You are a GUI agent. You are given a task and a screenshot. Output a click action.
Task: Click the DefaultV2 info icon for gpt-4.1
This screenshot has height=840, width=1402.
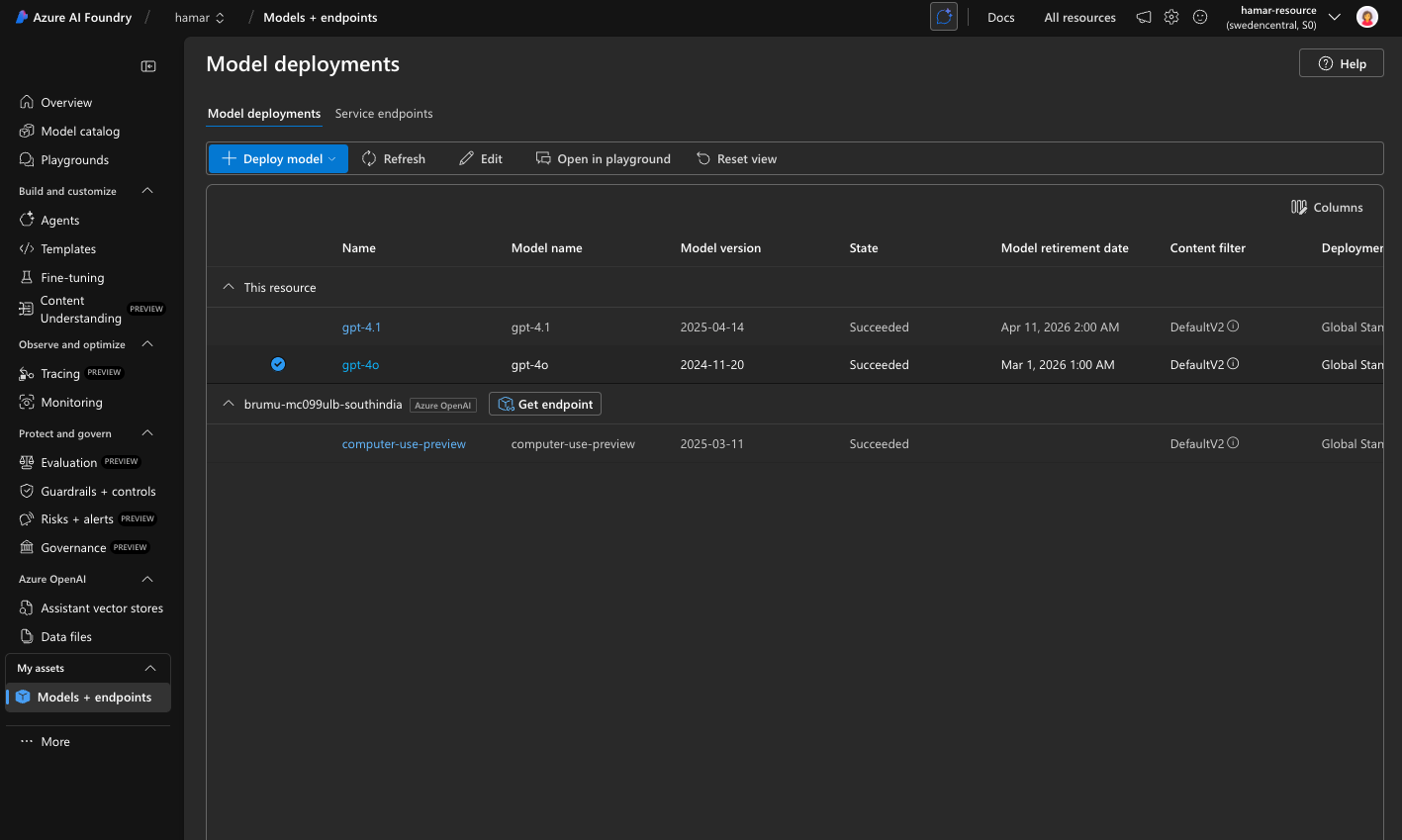(1233, 327)
